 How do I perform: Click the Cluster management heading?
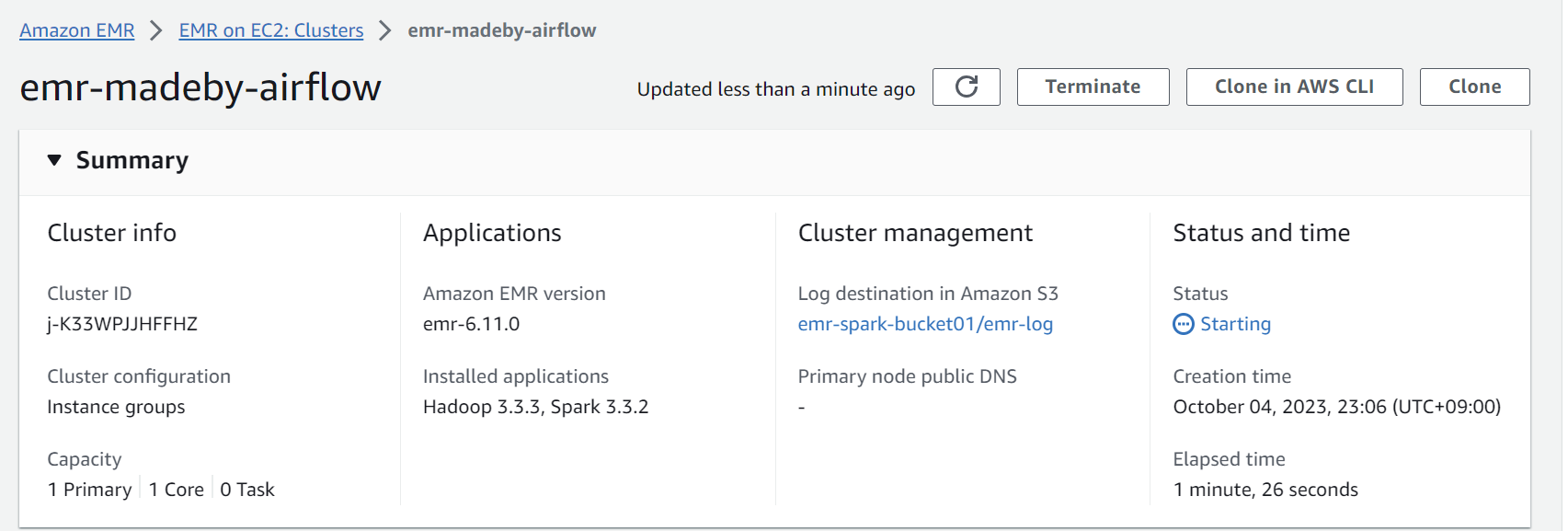tap(915, 233)
